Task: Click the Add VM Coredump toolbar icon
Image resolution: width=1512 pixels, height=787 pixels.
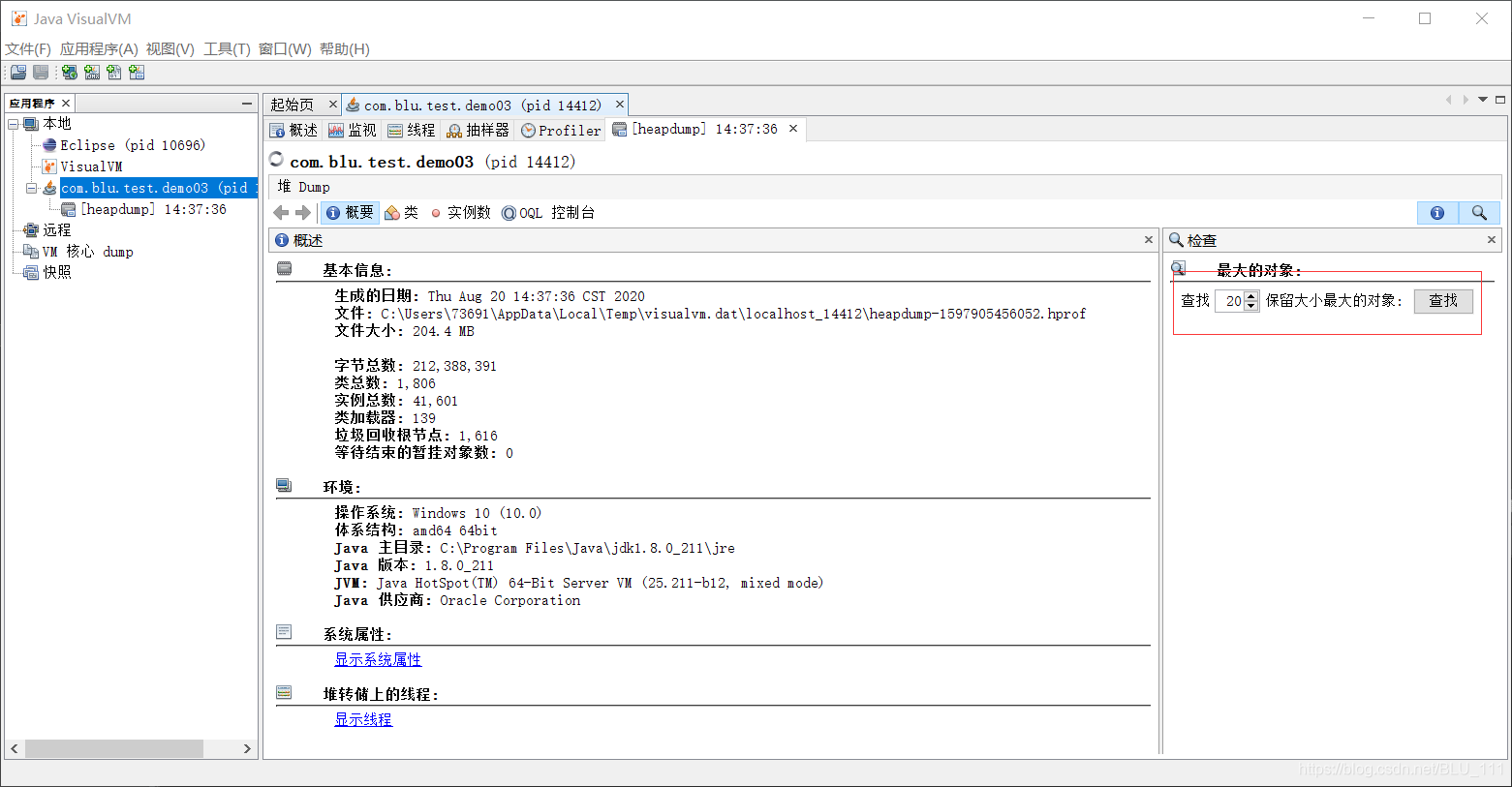Action: [114, 73]
